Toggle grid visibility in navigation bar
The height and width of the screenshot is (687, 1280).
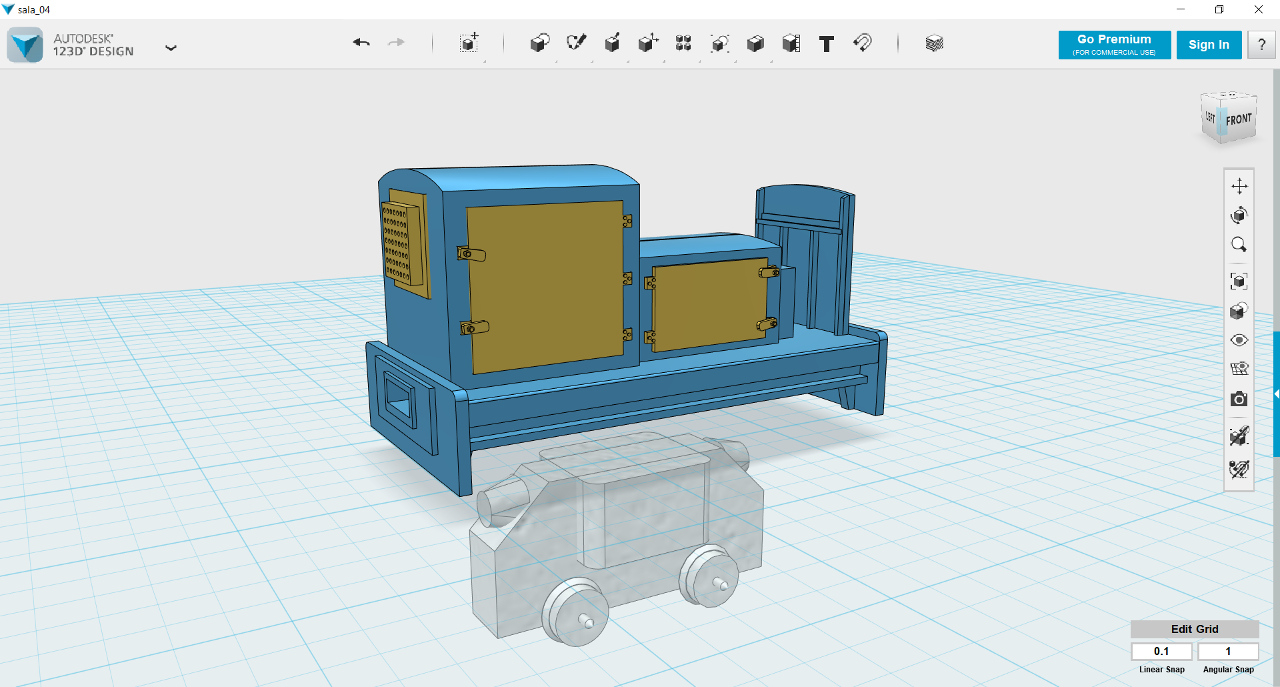point(1239,369)
